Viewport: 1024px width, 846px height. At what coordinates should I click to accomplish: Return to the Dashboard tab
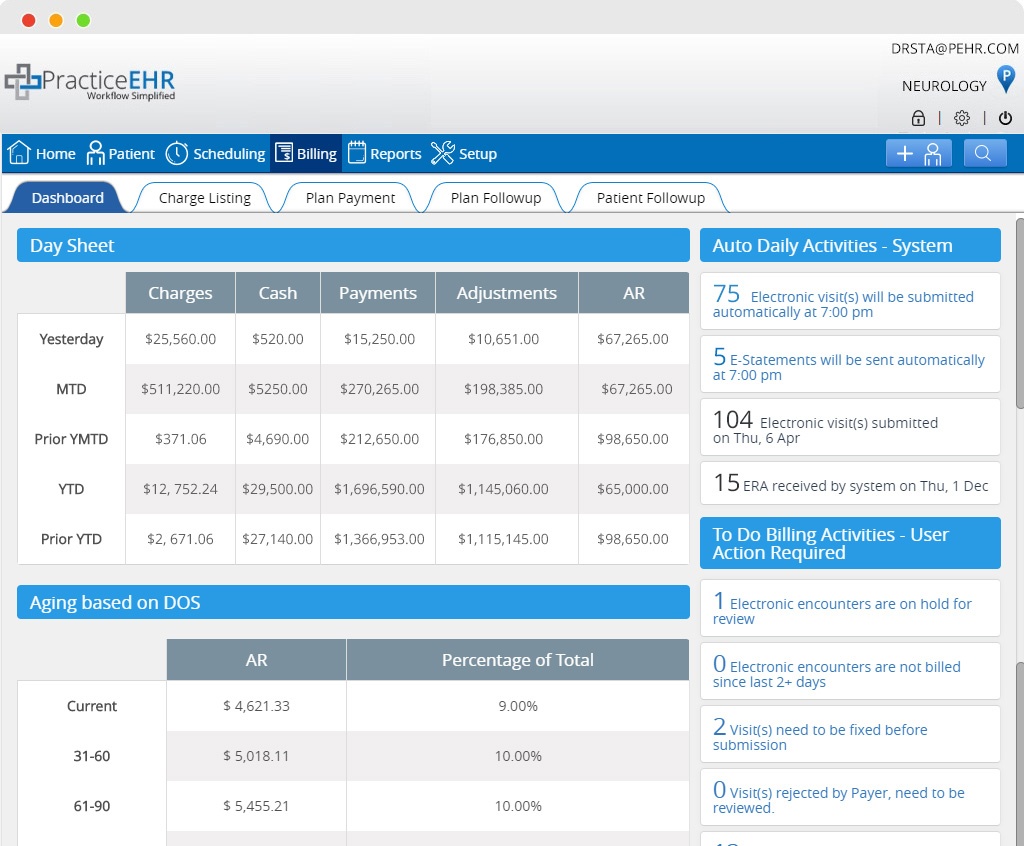pos(65,197)
